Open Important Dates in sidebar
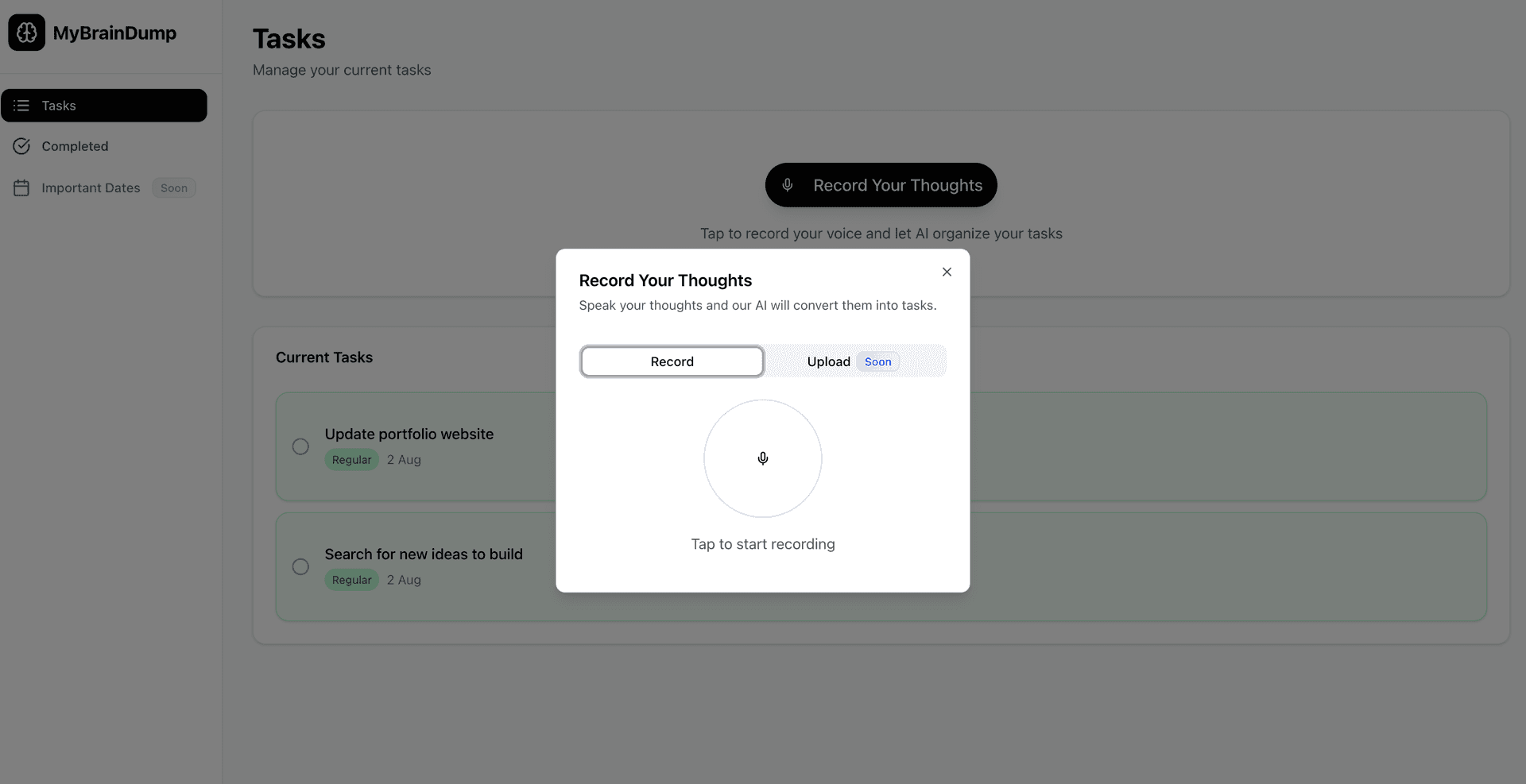 click(x=91, y=188)
